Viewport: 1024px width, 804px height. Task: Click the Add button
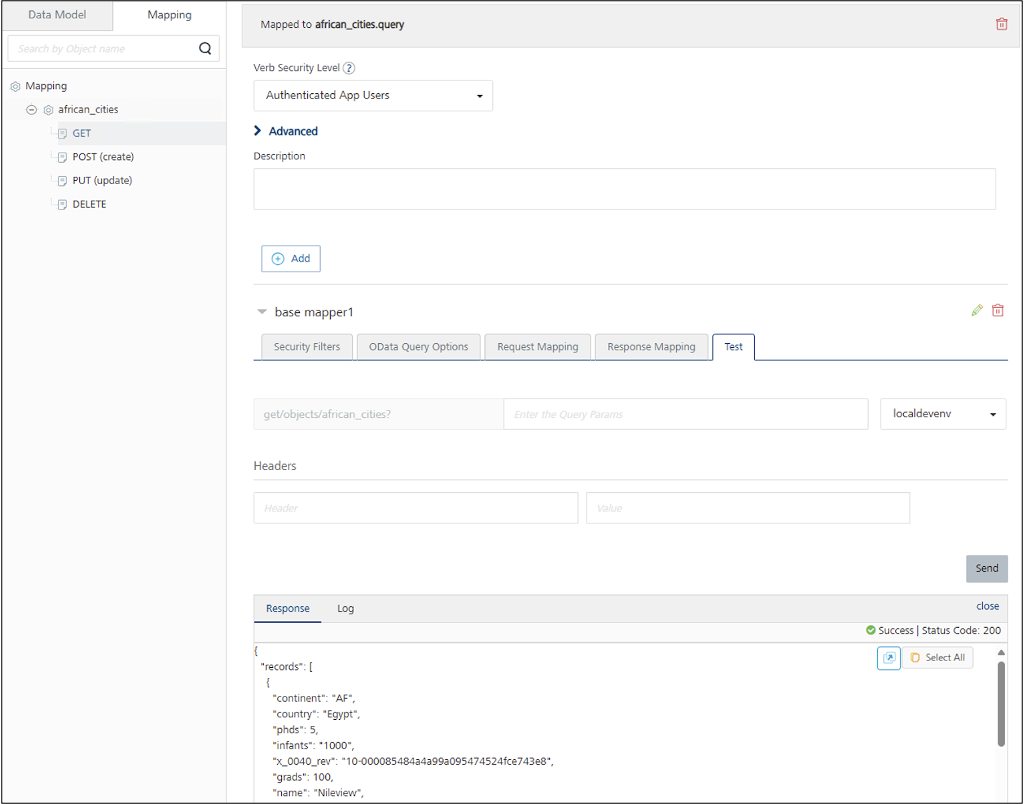pyautogui.click(x=291, y=258)
